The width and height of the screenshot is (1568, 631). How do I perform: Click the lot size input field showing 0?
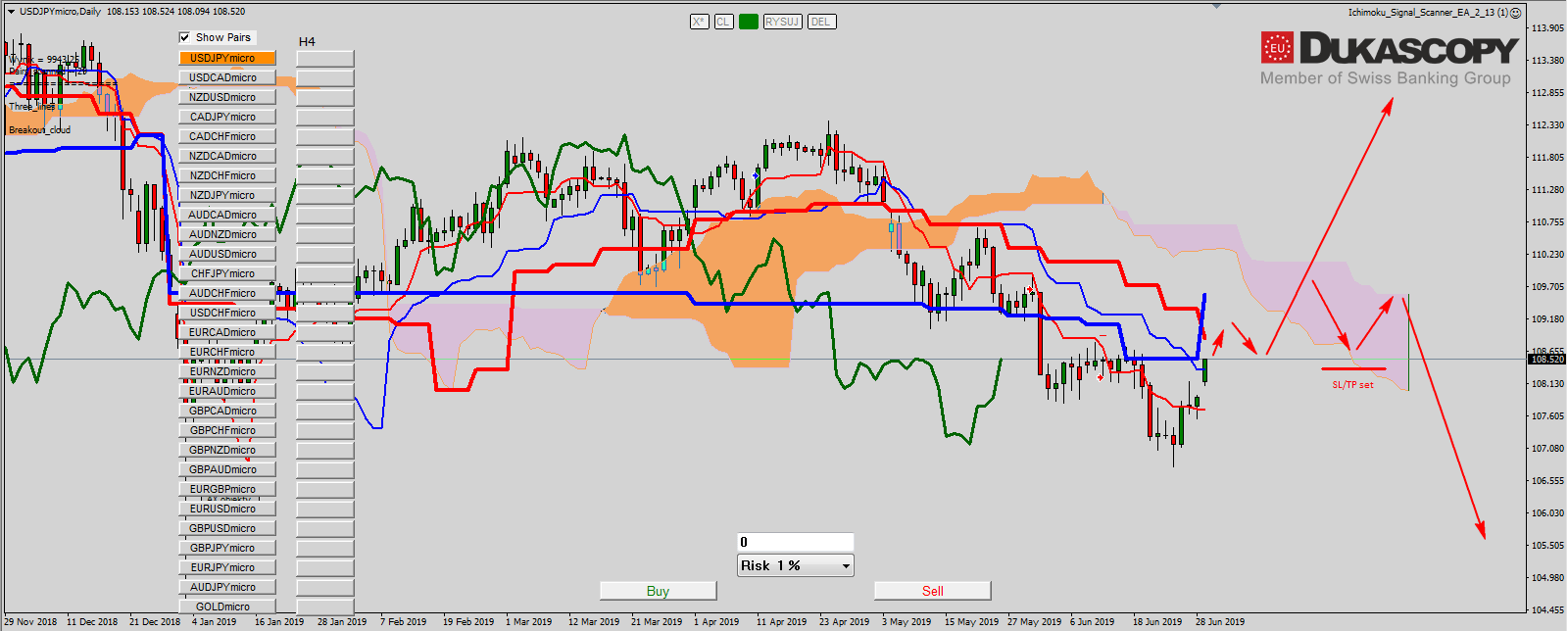(795, 542)
